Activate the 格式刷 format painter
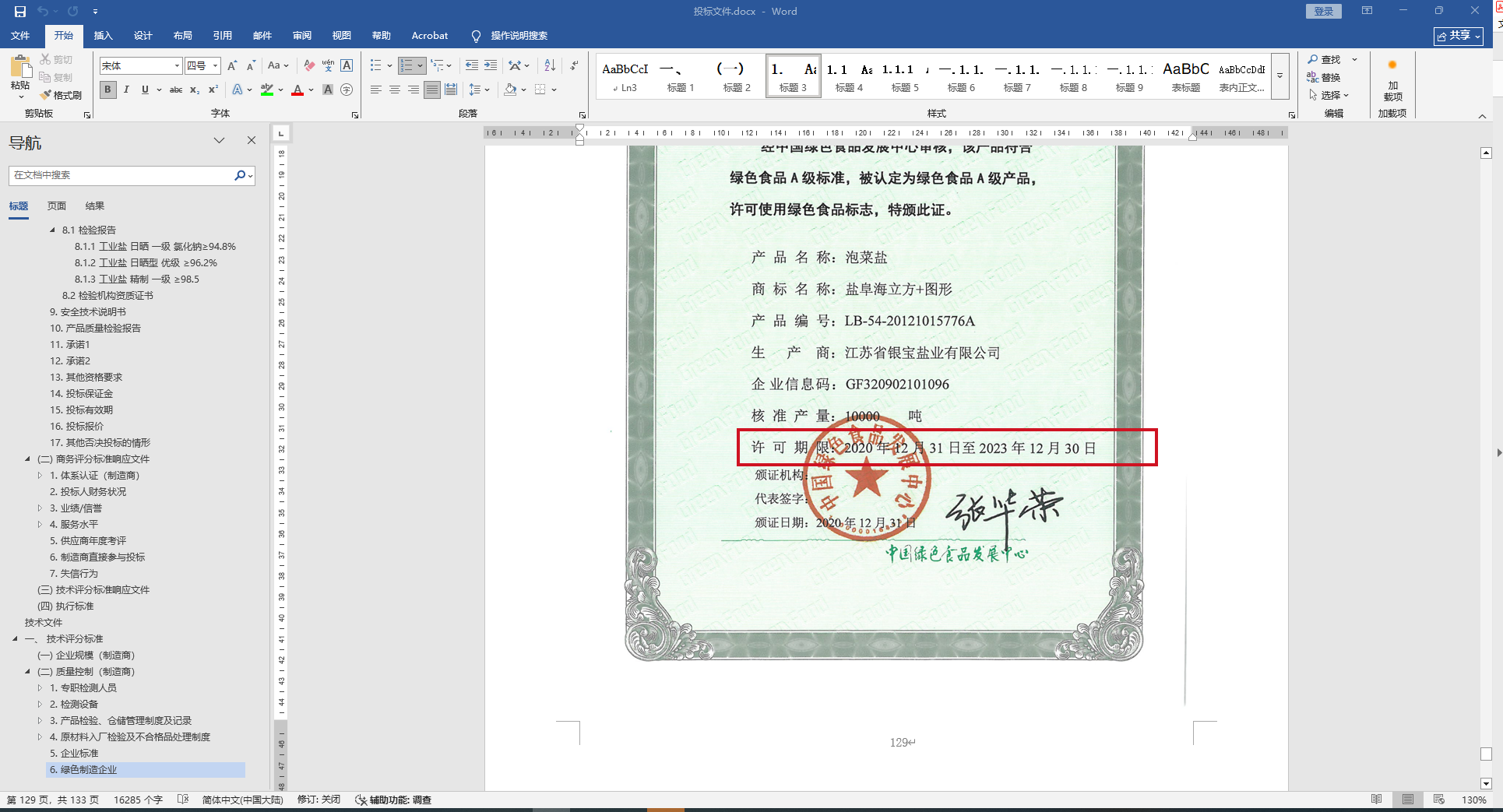This screenshot has width=1503, height=812. [61, 95]
